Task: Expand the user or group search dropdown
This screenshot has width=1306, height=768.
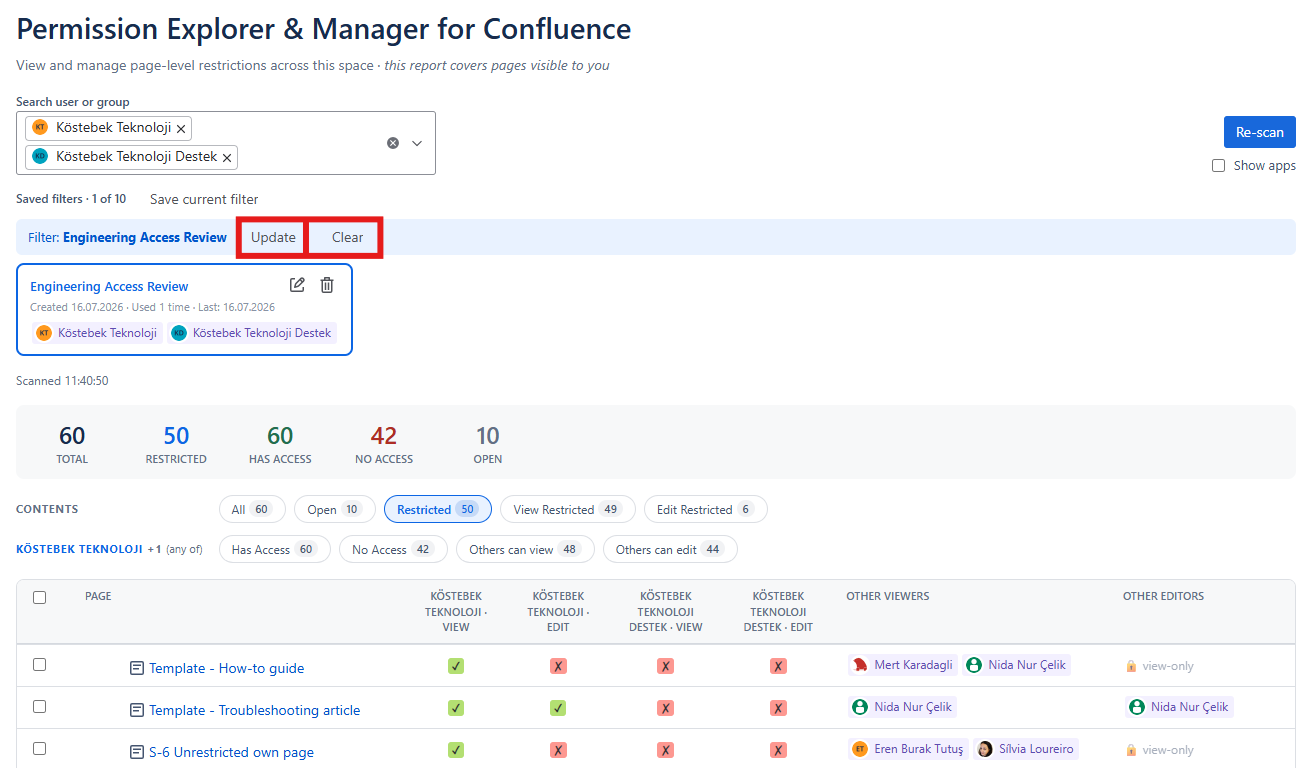Action: click(417, 143)
